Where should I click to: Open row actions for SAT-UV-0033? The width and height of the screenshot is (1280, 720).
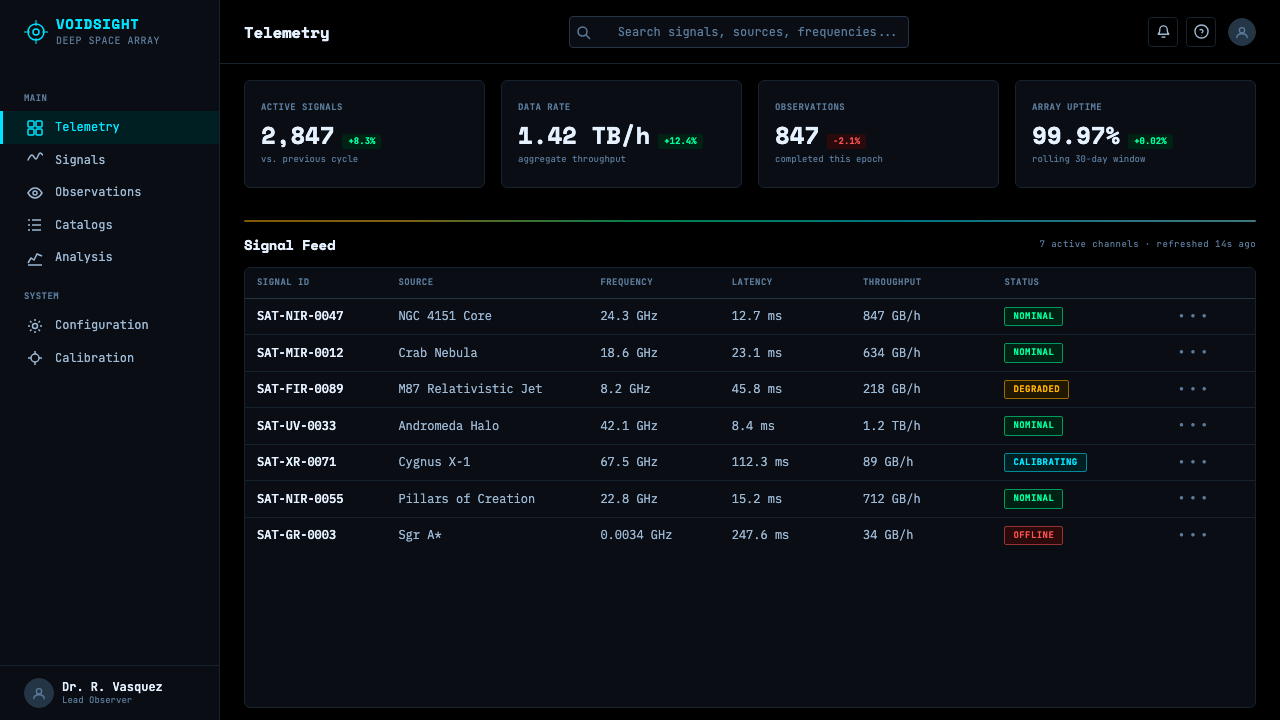coord(1193,425)
